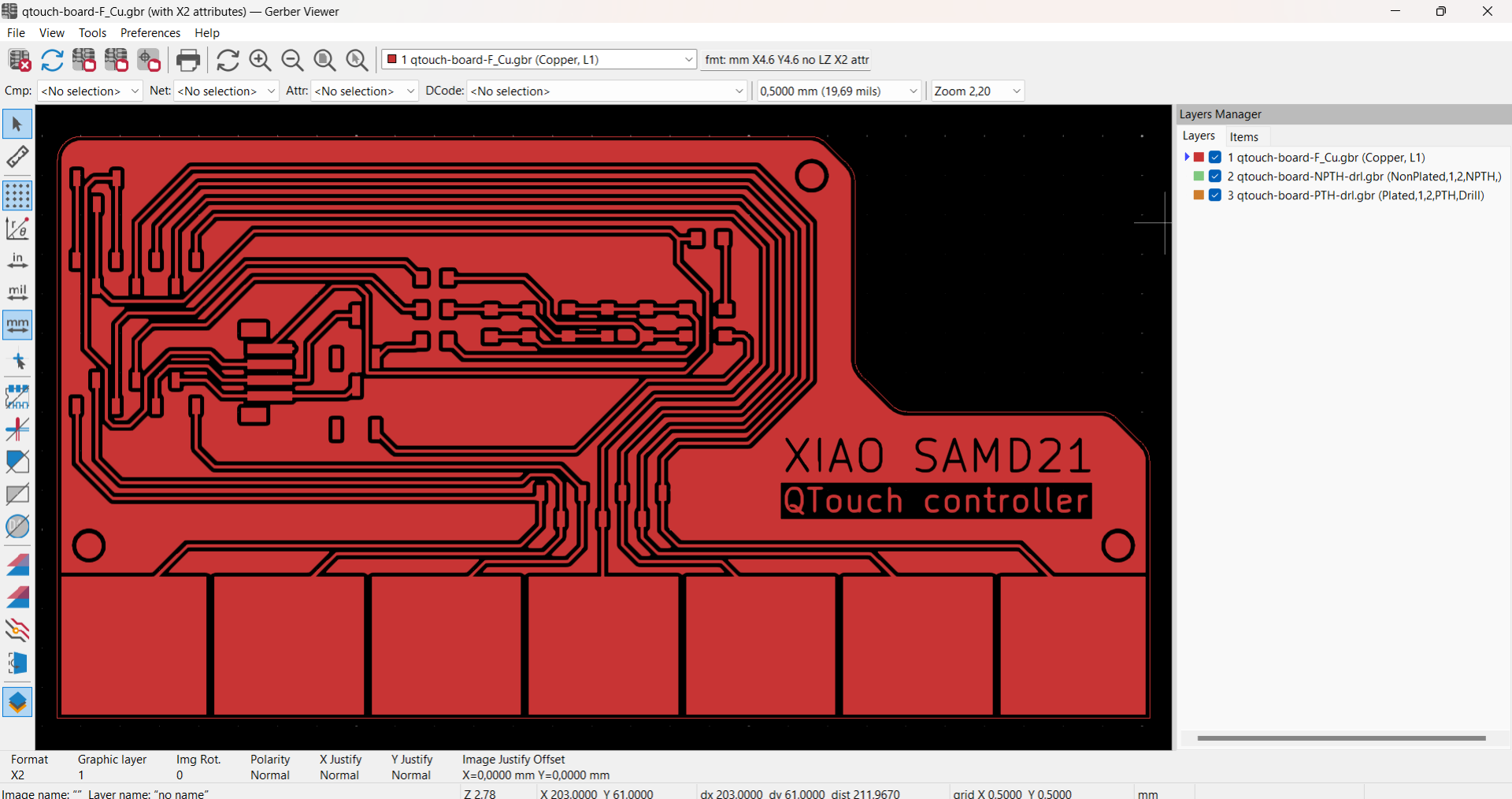Image resolution: width=1512 pixels, height=799 pixels.
Task: Expand the Zoom 2,20 dropdown
Action: [977, 91]
